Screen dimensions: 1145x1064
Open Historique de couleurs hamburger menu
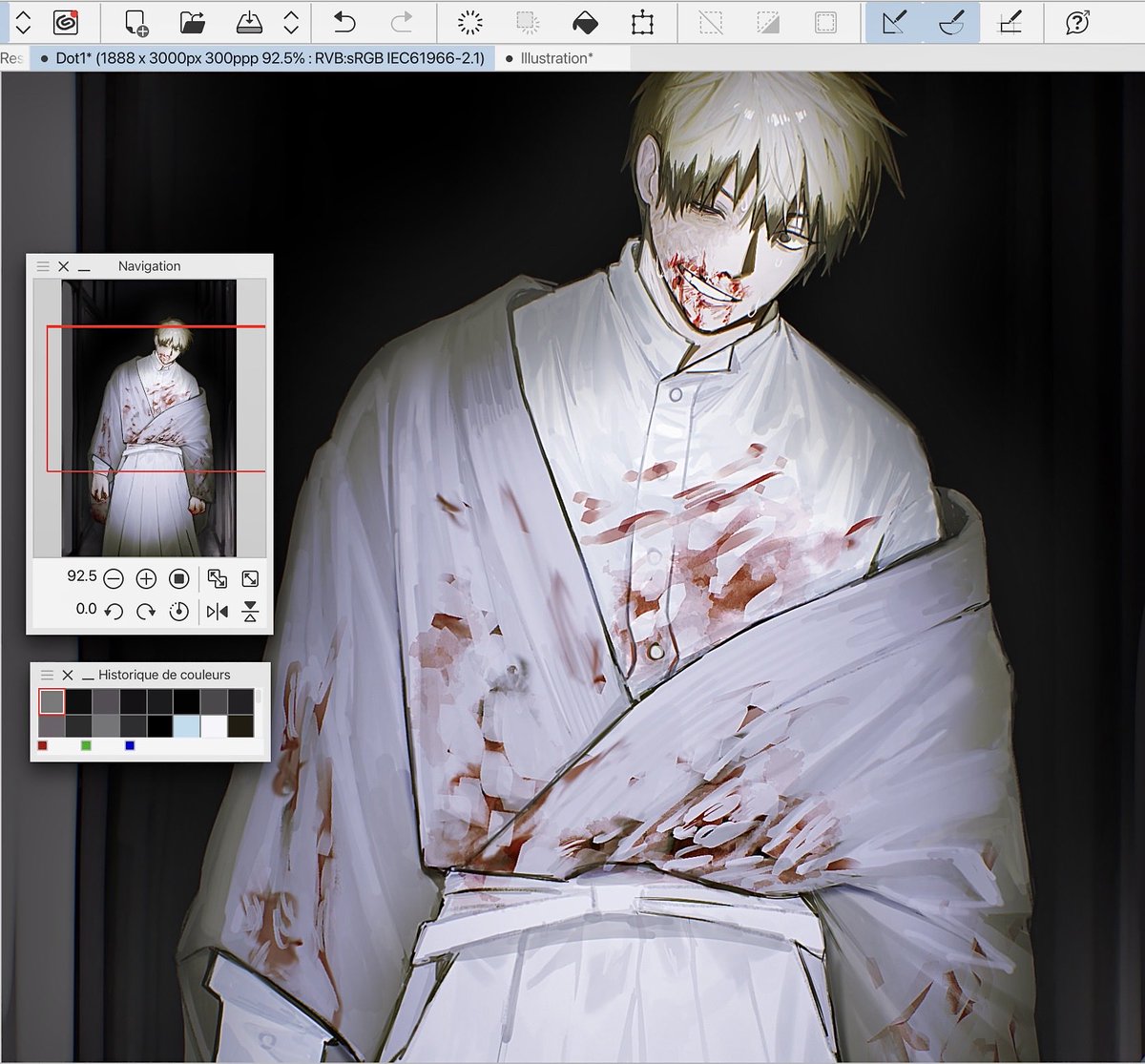pyautogui.click(x=47, y=675)
